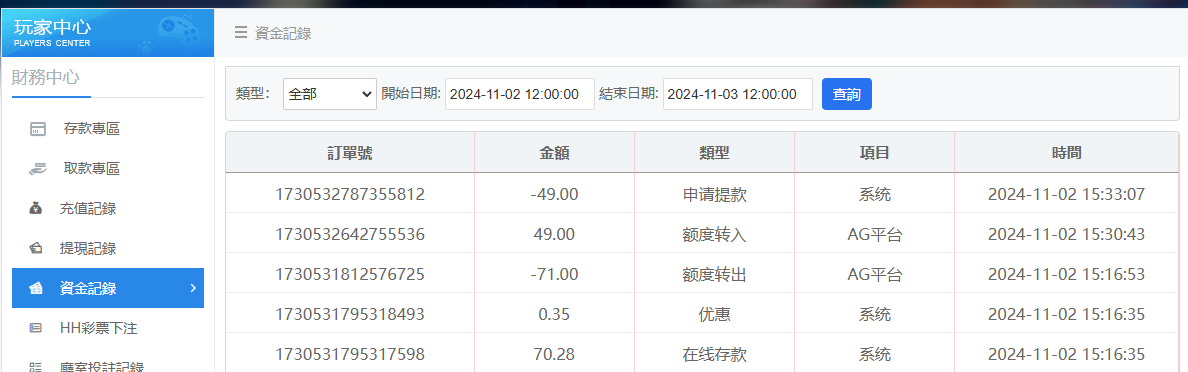Click the amount -71.00
1188x372 pixels.
[x=555, y=274]
